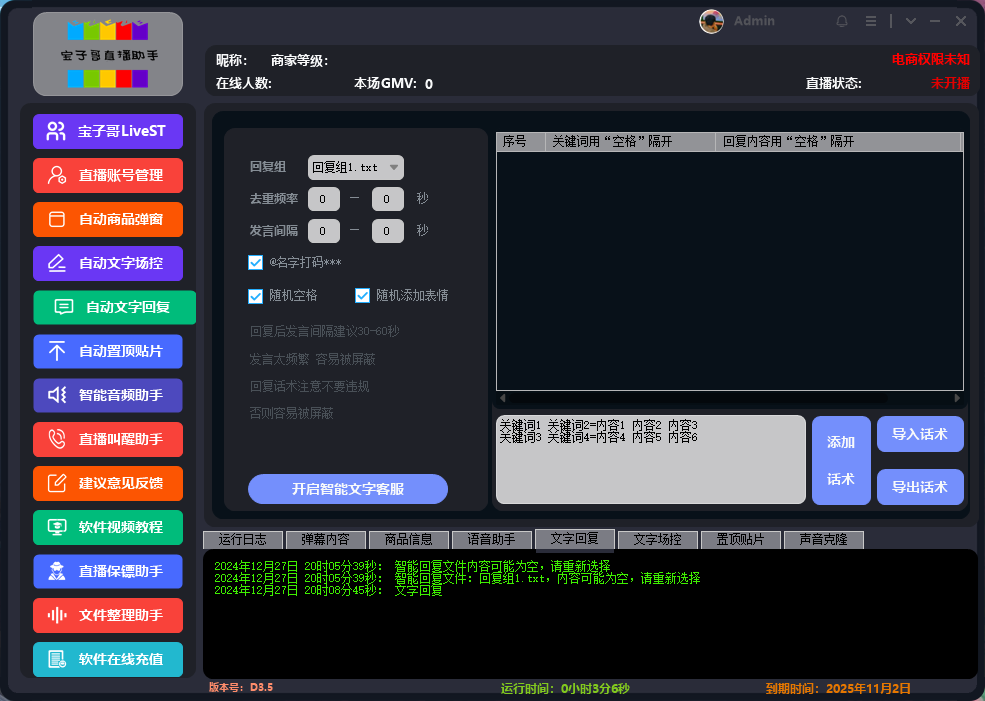Viewport: 985px width, 701px height.
Task: Open 直播保镖助手 from the sidebar
Action: tap(107, 571)
